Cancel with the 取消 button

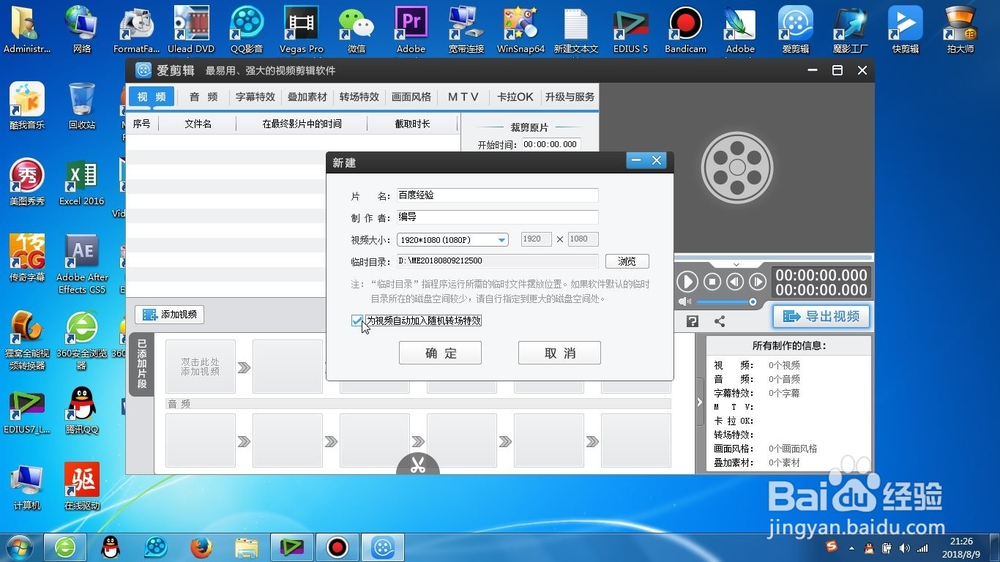(559, 353)
